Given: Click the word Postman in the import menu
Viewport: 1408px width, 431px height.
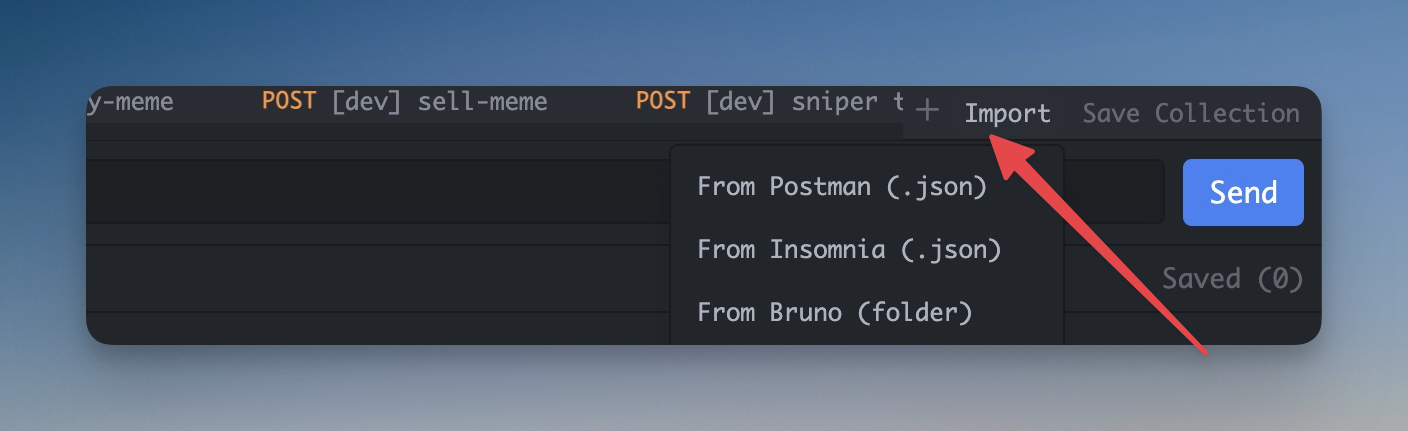Looking at the screenshot, I should [x=820, y=187].
